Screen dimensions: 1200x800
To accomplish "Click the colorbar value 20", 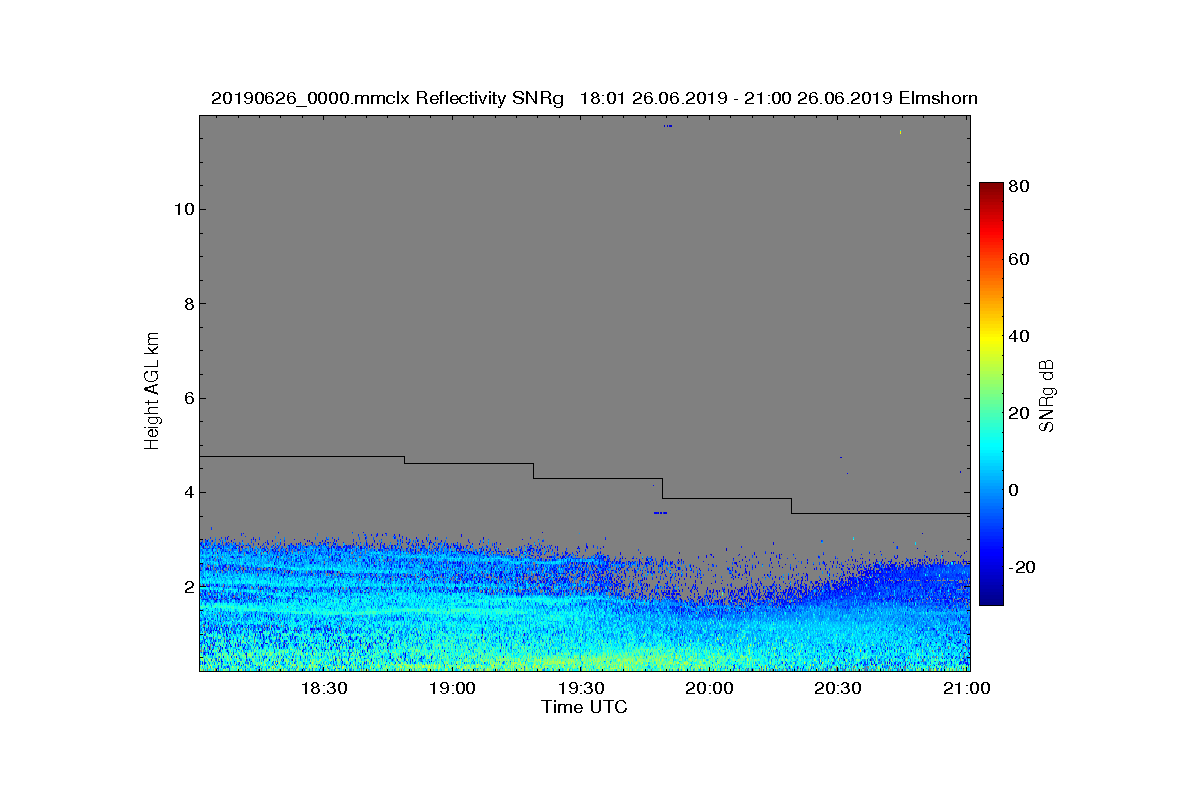I will point(1020,413).
